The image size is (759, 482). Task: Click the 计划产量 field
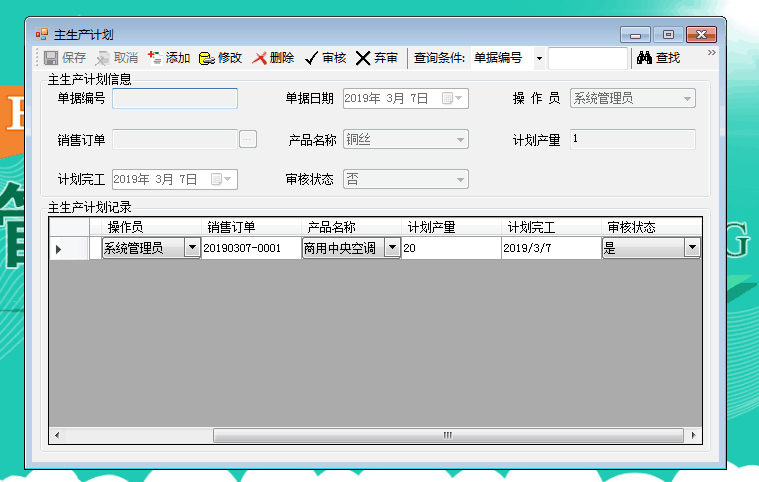[633, 139]
